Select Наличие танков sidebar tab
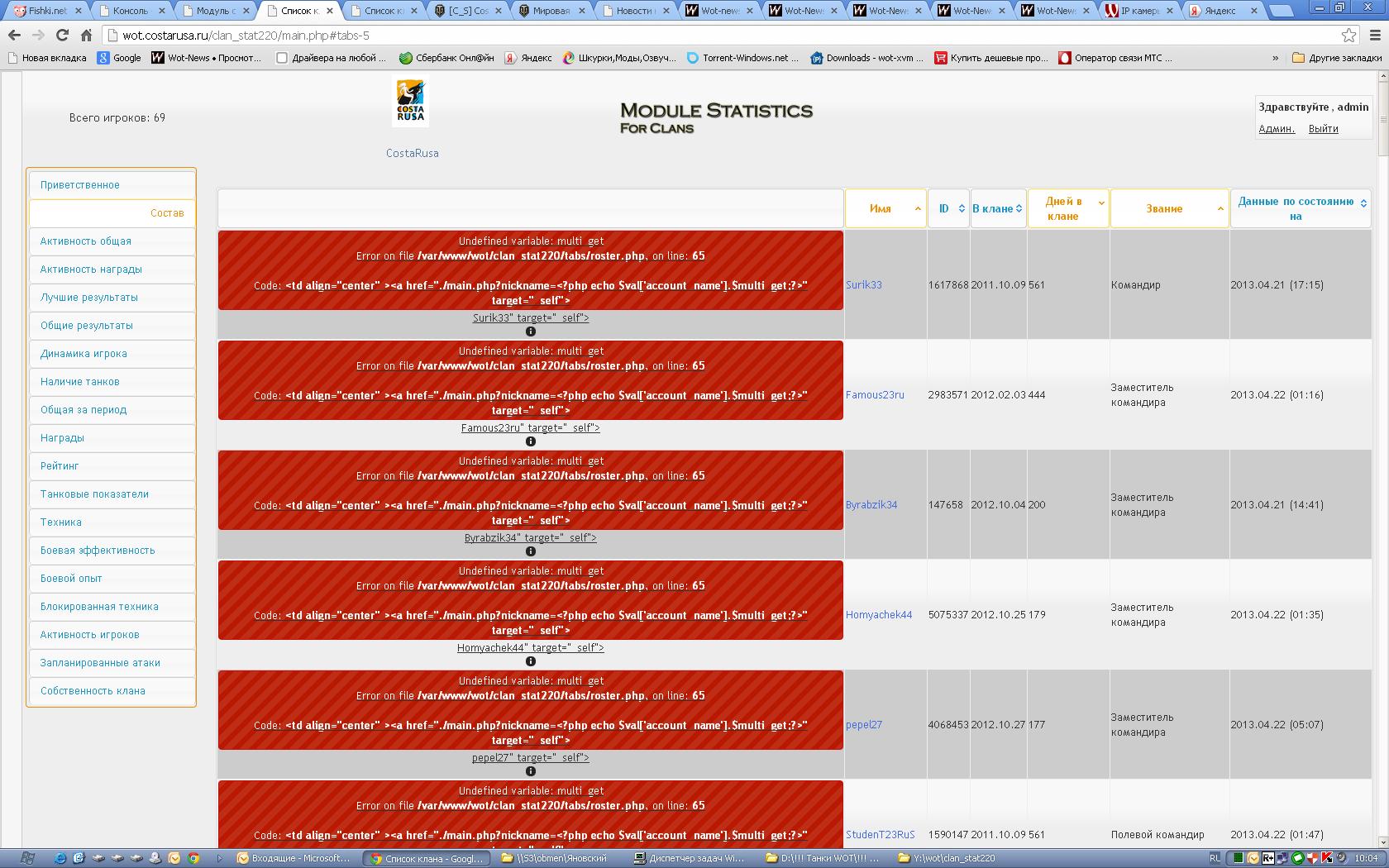1389x868 pixels. point(80,382)
